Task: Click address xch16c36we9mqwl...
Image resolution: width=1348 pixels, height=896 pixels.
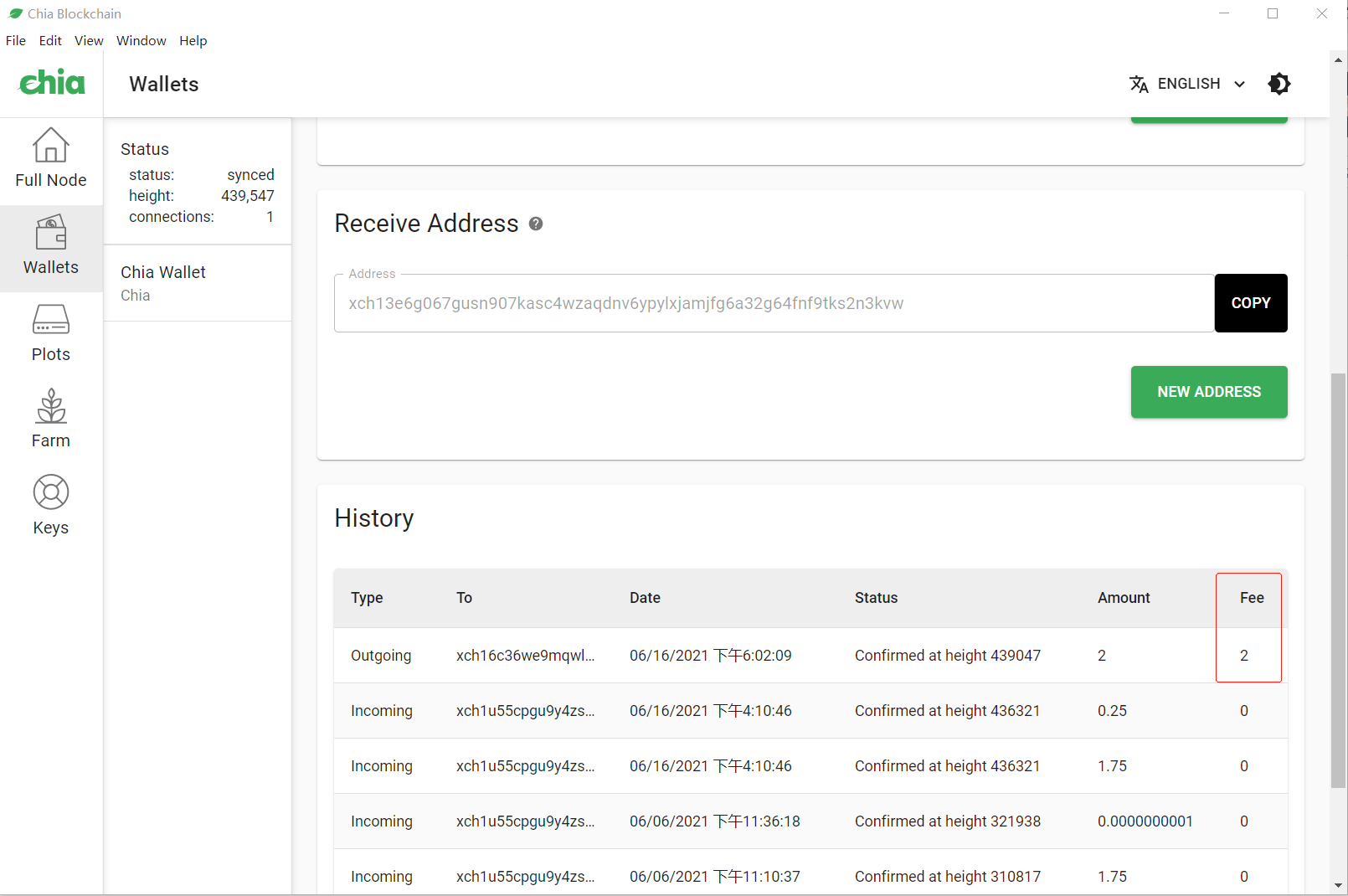Action: (525, 656)
